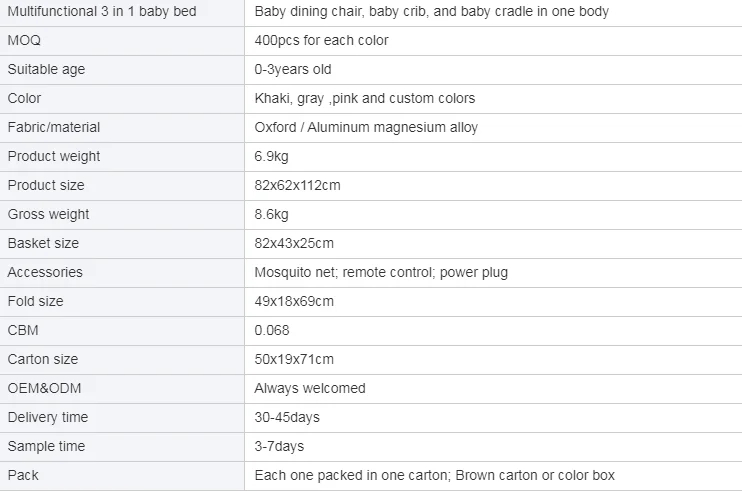
Task: Click the Product weight value 6.9kg
Action: point(271,157)
